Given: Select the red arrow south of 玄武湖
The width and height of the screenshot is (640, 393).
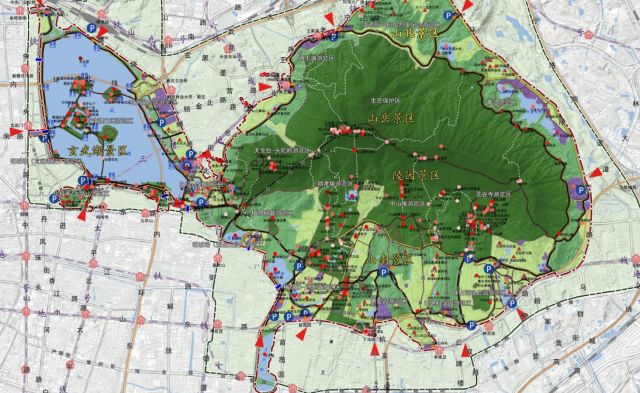Looking at the screenshot, I should [x=82, y=215].
